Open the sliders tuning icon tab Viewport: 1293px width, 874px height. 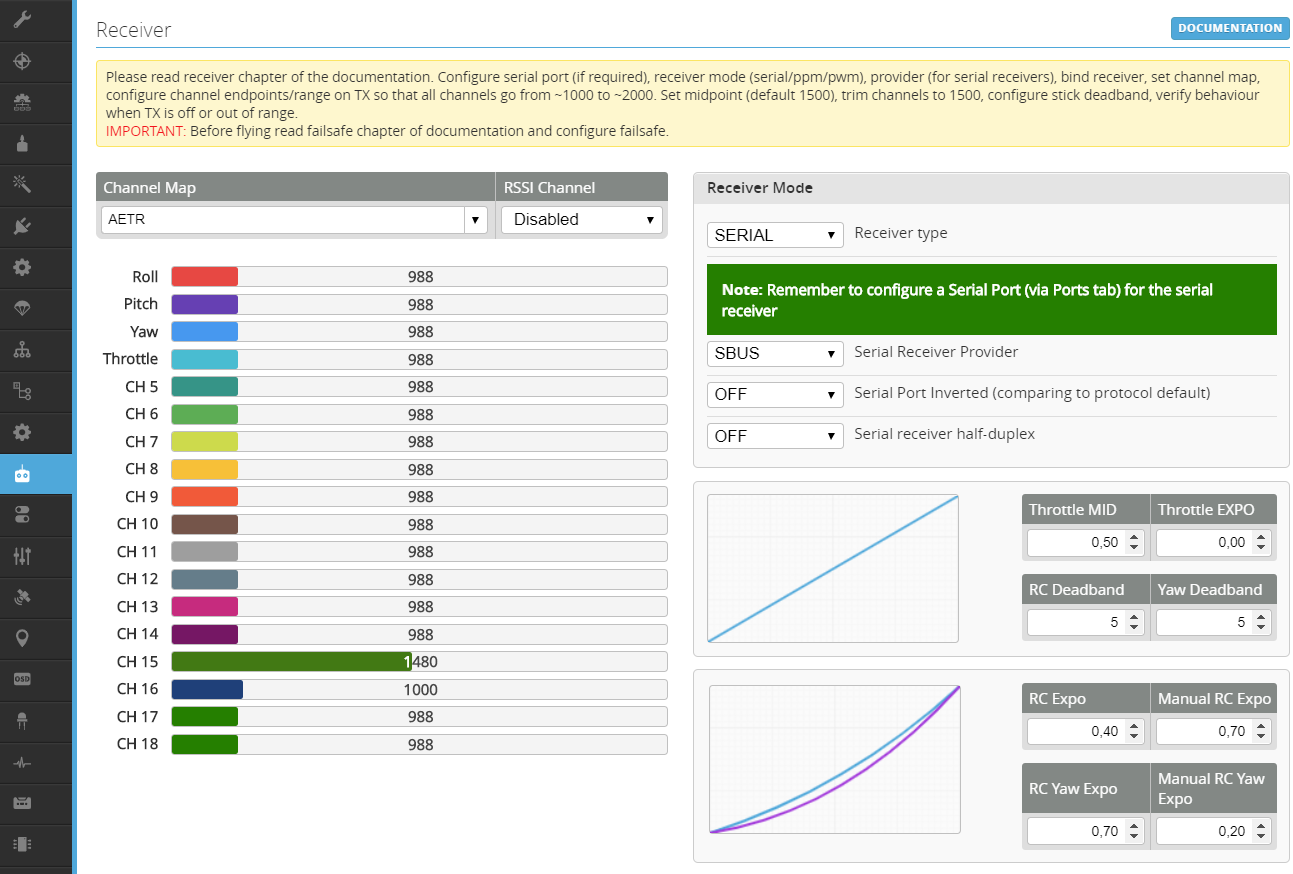point(22,556)
